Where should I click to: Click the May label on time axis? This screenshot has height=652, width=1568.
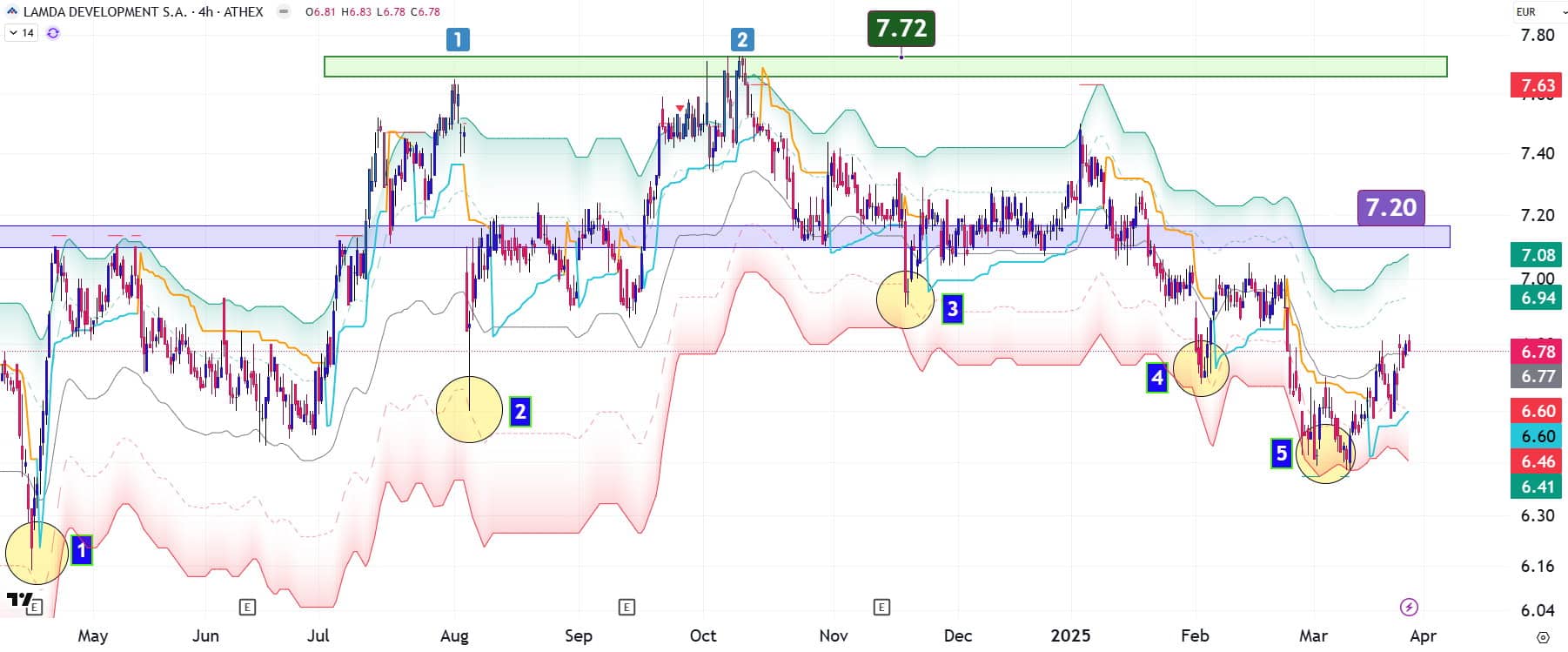pyautogui.click(x=93, y=635)
